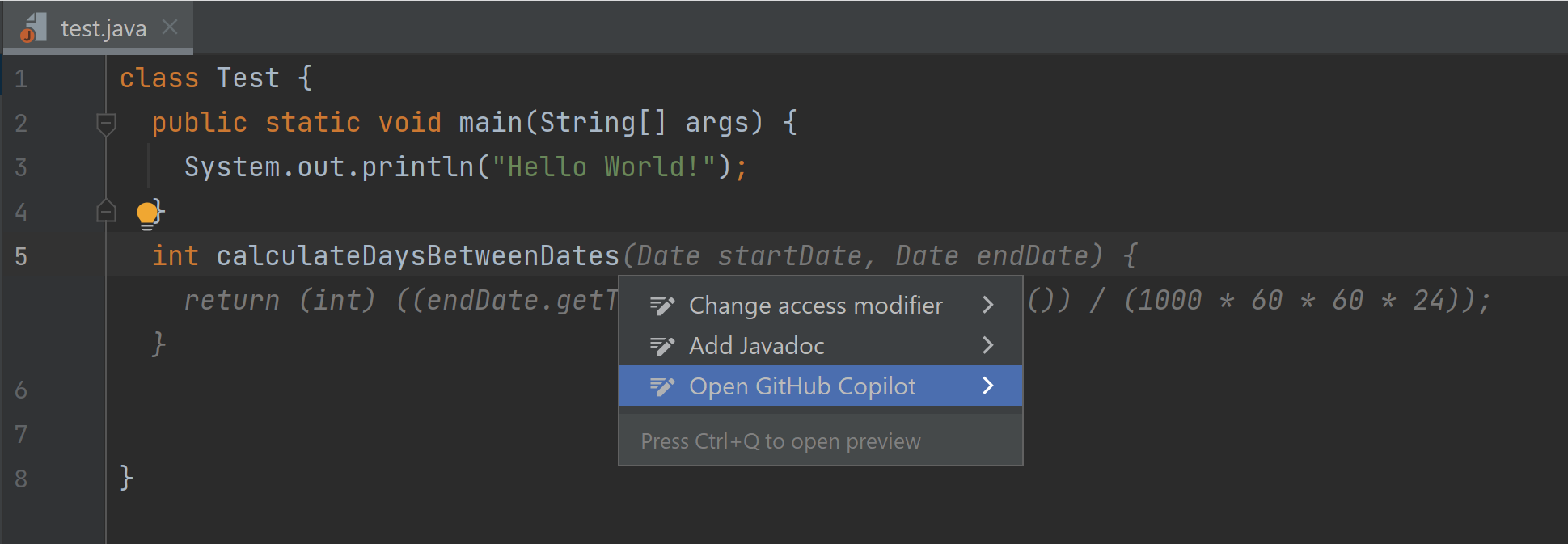1568x544 pixels.
Task: Click the pencil icon beside Open GitHub Copilot
Action: tap(662, 386)
